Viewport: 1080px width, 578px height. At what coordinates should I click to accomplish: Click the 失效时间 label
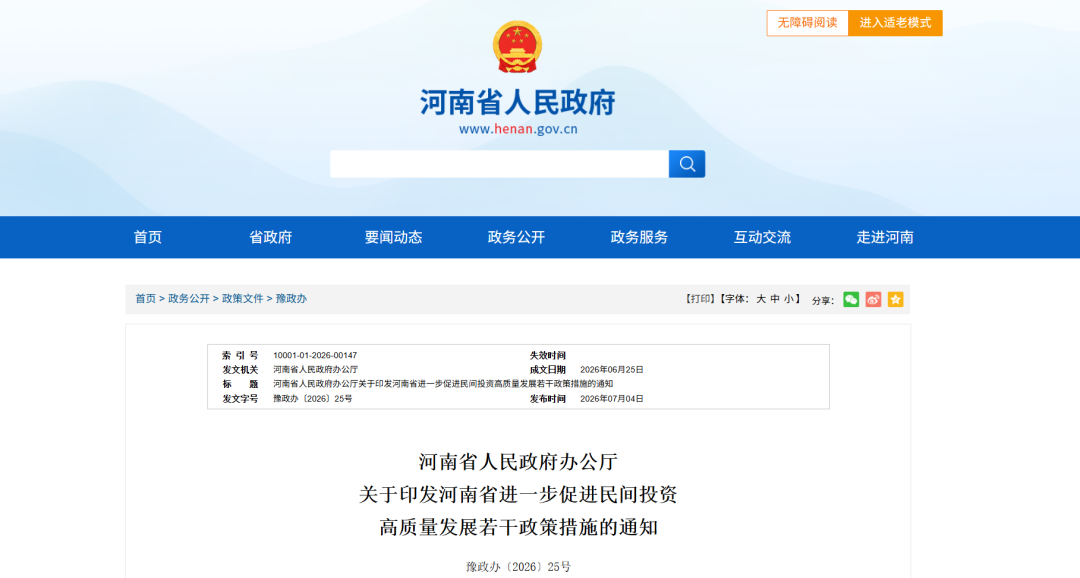tap(548, 355)
